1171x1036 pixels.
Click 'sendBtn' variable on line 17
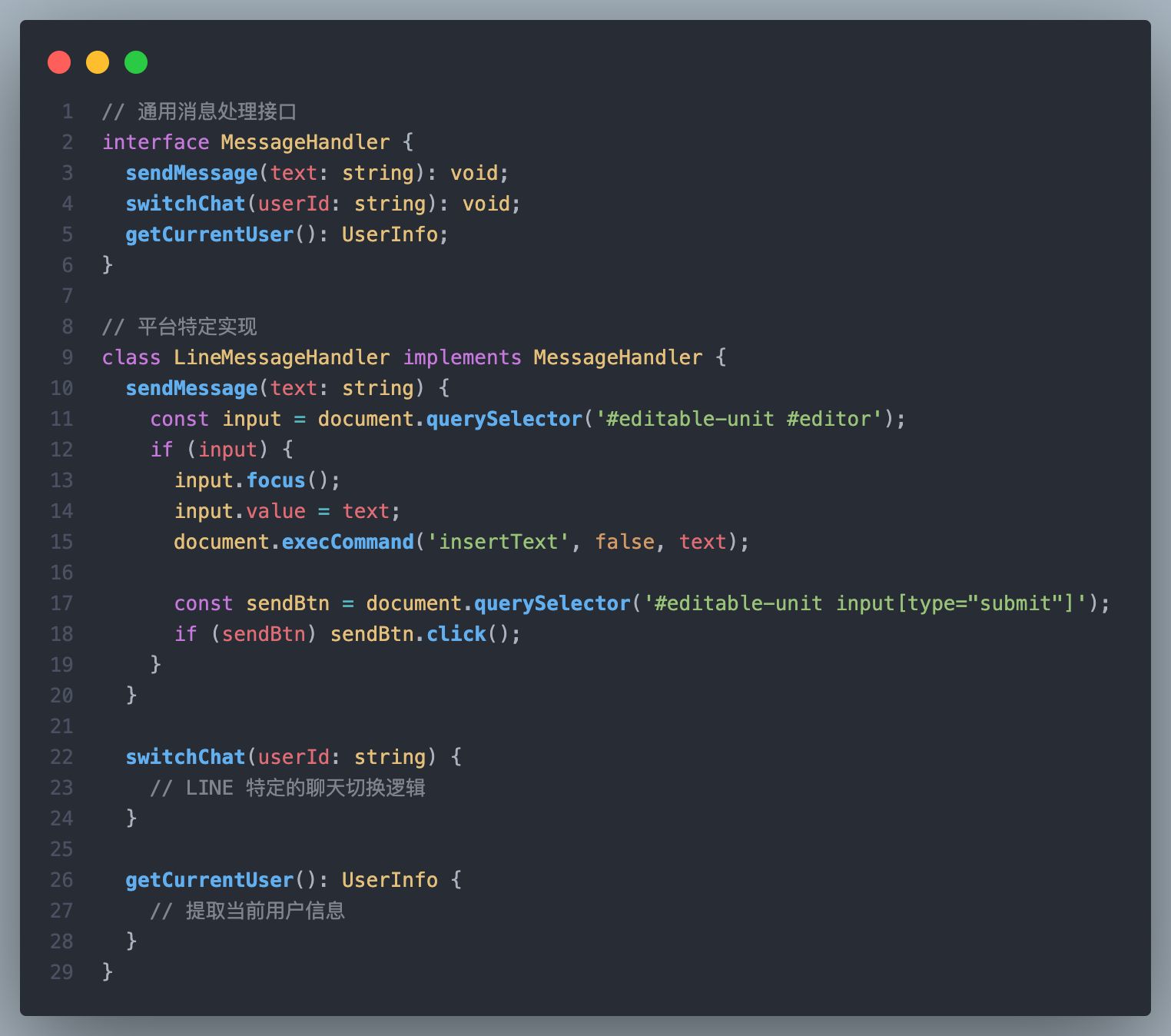click(x=288, y=603)
